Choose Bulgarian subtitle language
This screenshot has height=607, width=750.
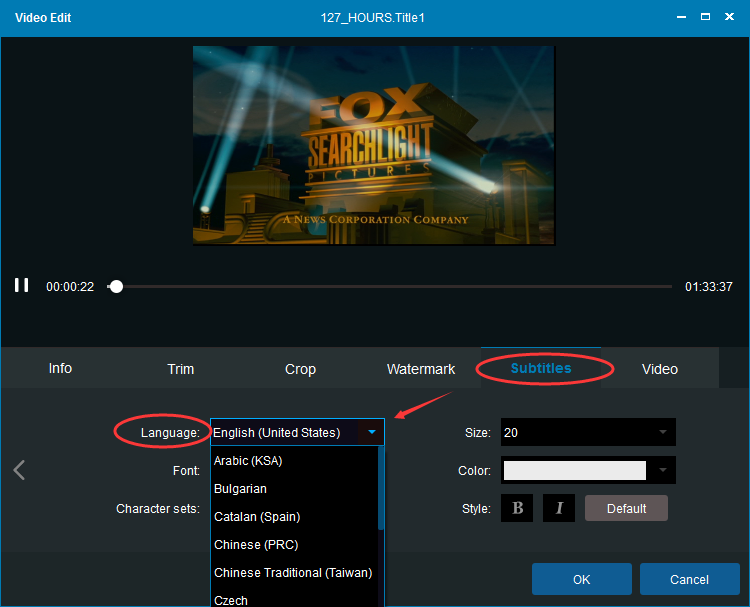click(x=295, y=488)
